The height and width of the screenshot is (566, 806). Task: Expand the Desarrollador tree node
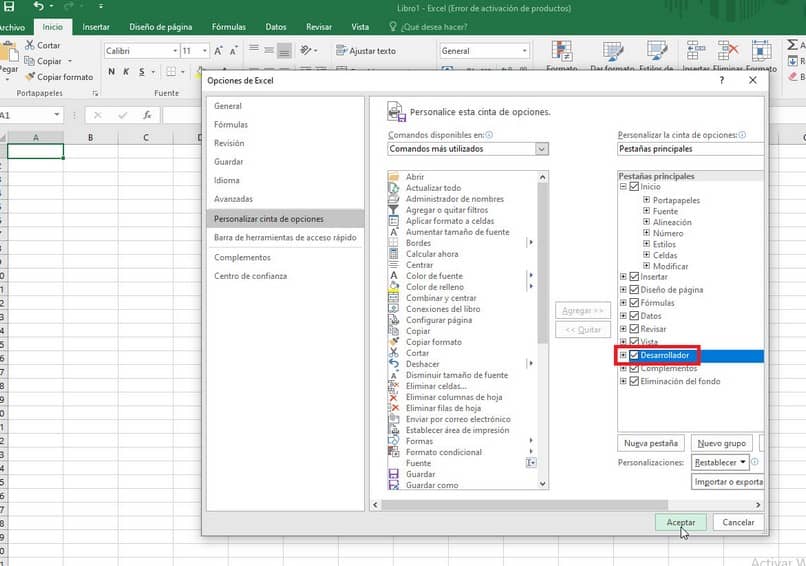pyautogui.click(x=623, y=356)
